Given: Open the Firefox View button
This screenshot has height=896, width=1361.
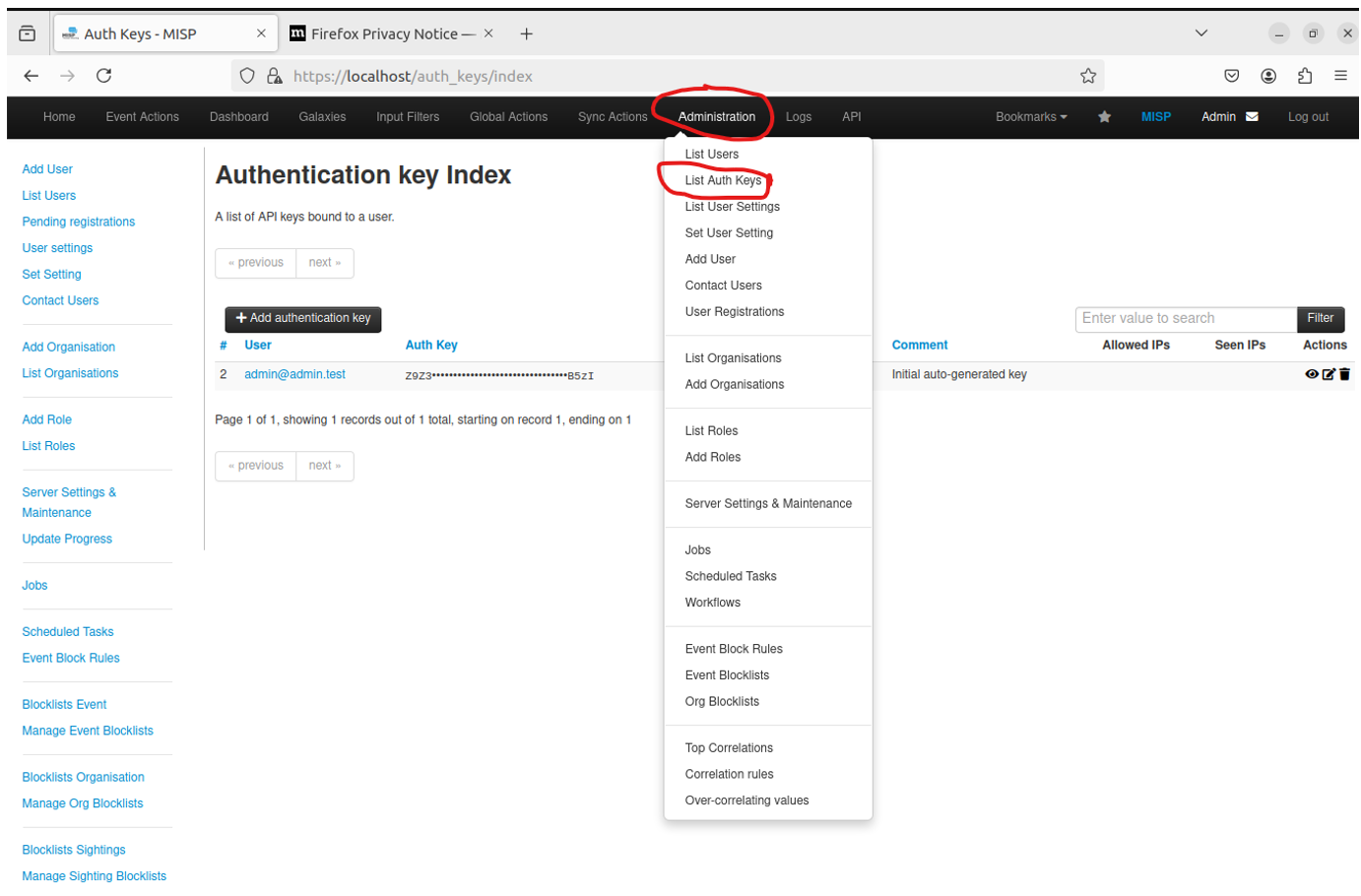Looking at the screenshot, I should pos(28,33).
